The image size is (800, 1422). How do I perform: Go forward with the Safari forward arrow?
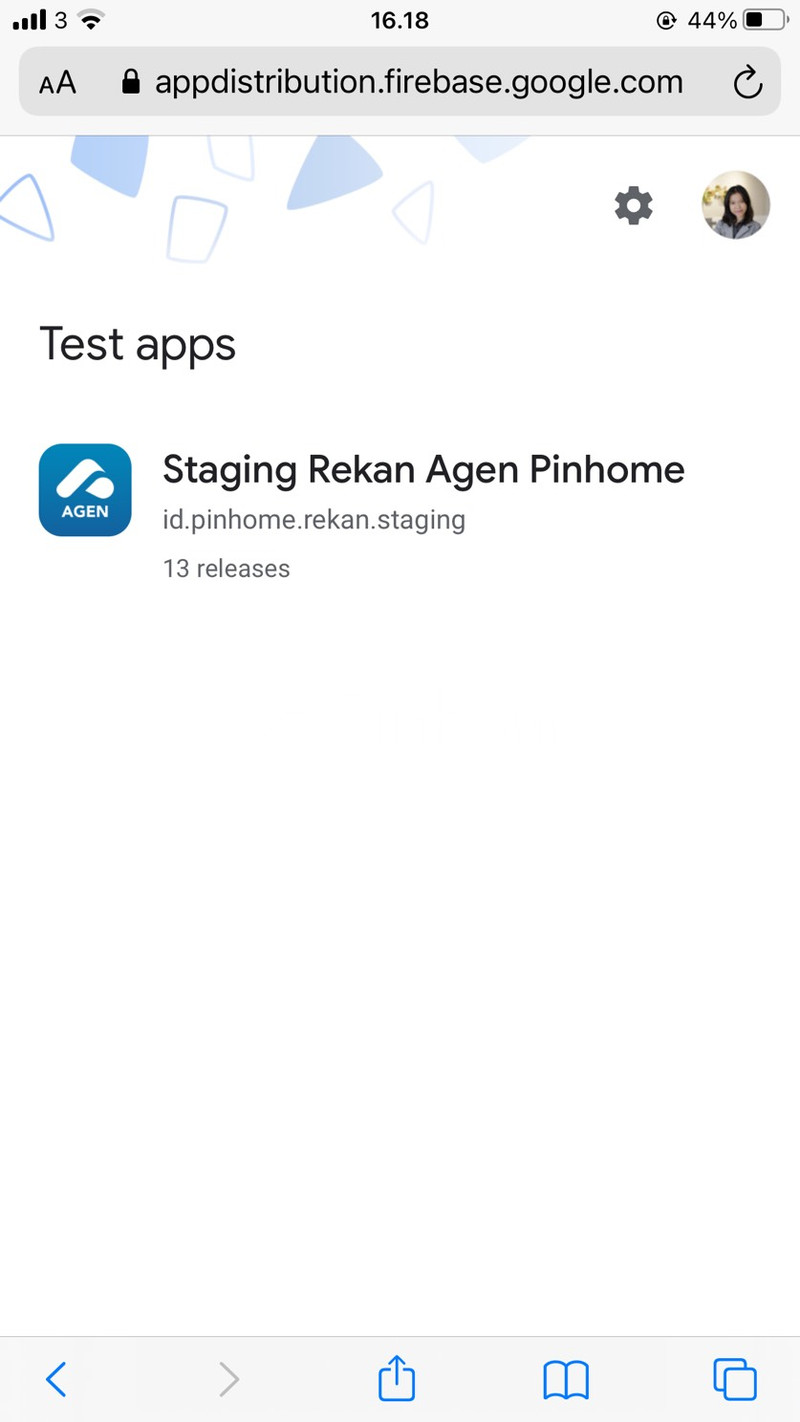point(229,1380)
